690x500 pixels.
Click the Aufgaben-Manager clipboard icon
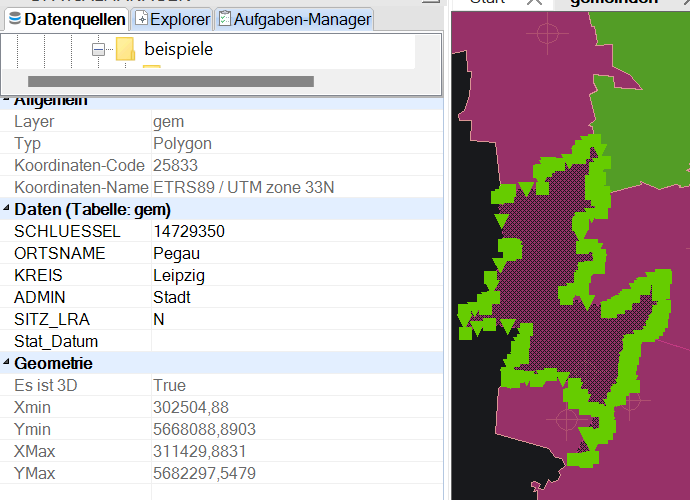(x=224, y=18)
